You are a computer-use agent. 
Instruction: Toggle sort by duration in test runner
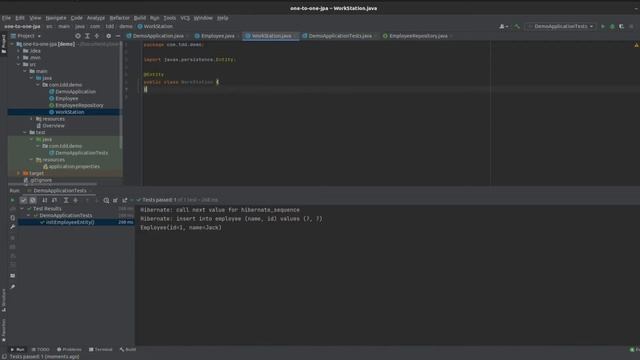55,200
